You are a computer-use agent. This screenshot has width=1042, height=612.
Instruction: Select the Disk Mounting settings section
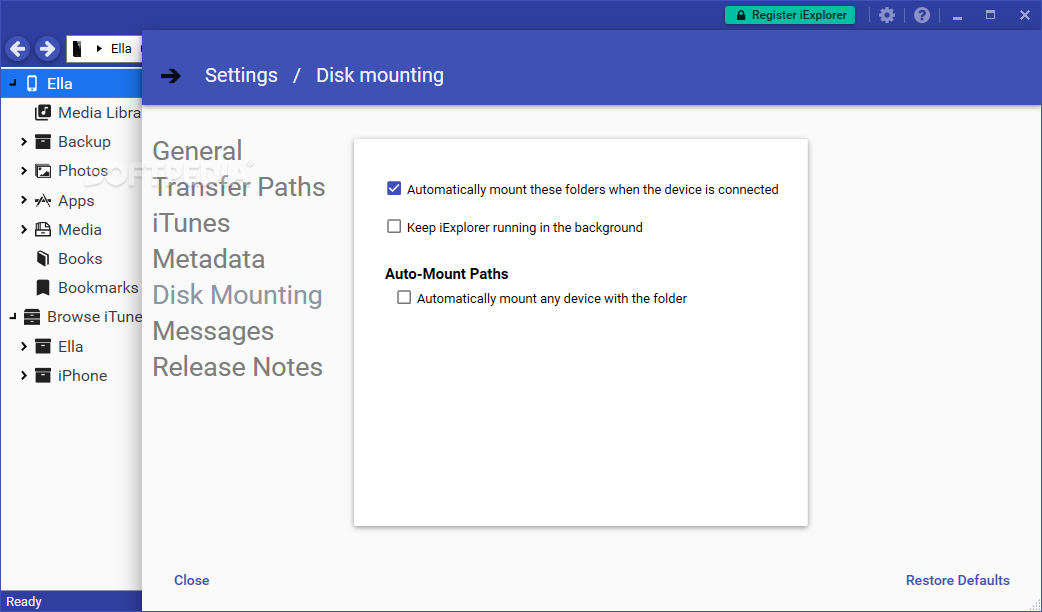click(238, 294)
